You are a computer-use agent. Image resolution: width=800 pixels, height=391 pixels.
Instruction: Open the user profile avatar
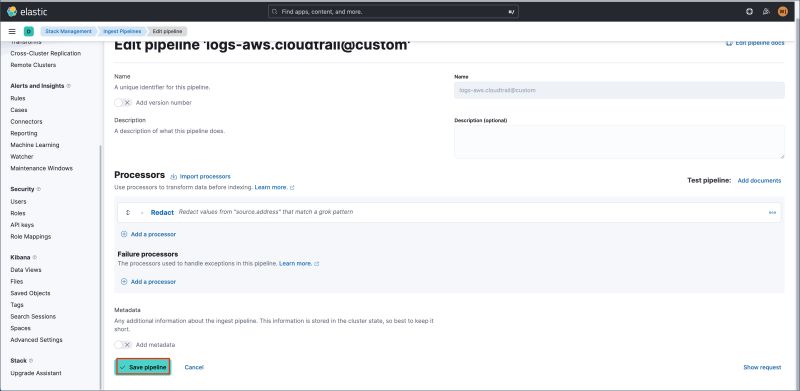783,11
